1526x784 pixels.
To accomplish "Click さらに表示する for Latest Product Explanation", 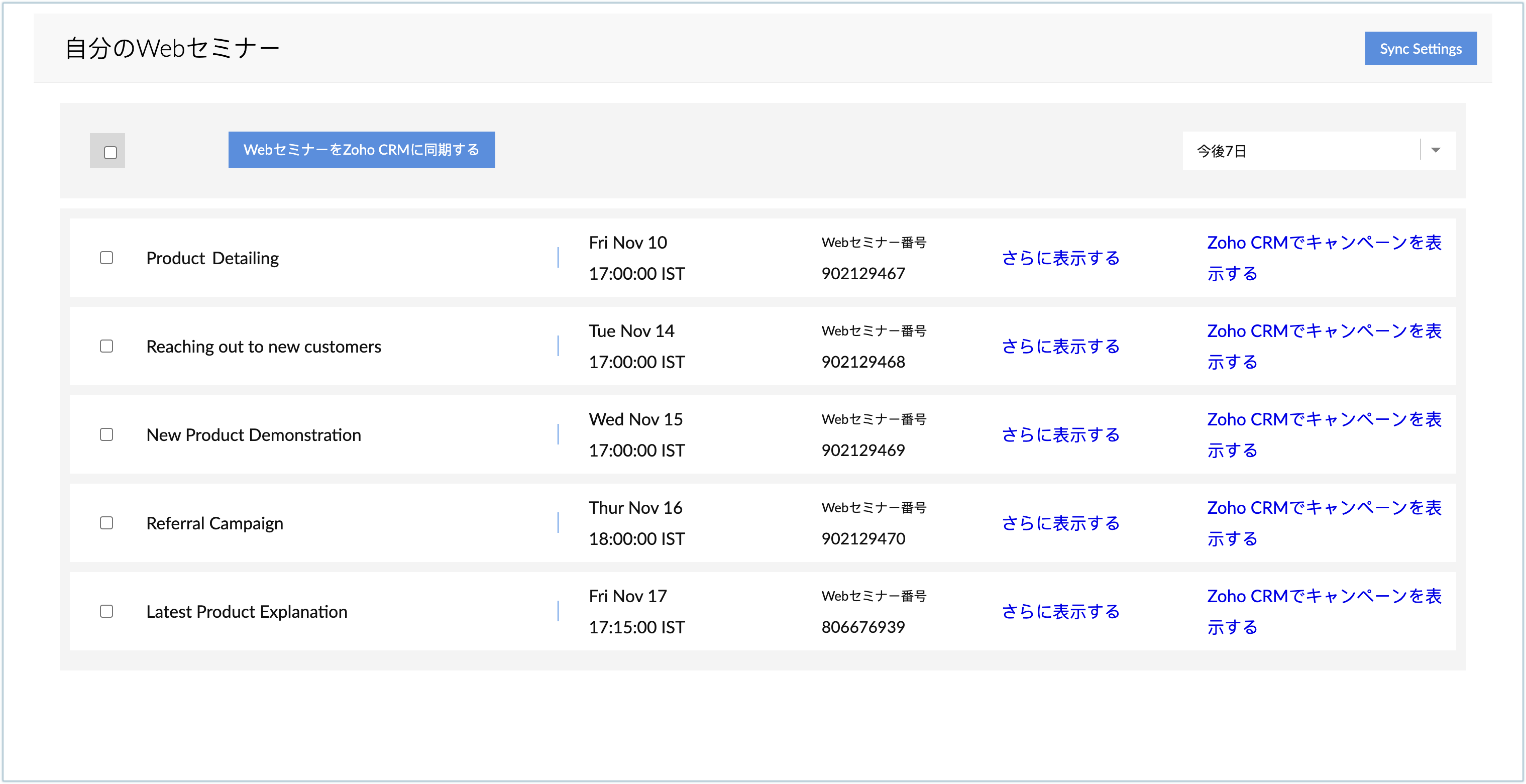I will point(1060,612).
